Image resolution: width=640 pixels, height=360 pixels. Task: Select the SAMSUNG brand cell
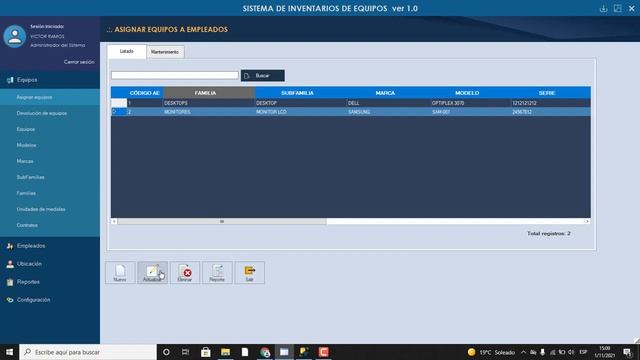389,112
